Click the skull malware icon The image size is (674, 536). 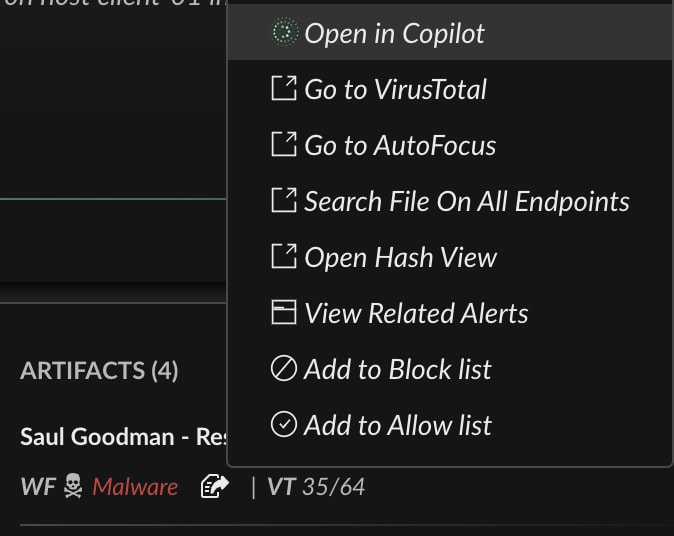tap(73, 487)
